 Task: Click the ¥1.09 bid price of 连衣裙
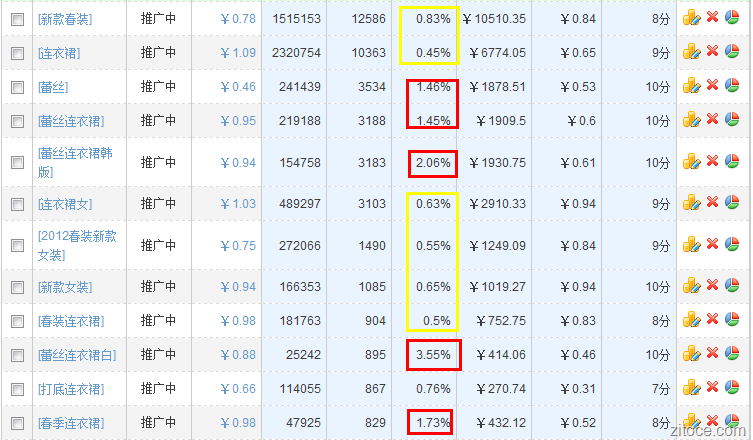click(x=237, y=52)
